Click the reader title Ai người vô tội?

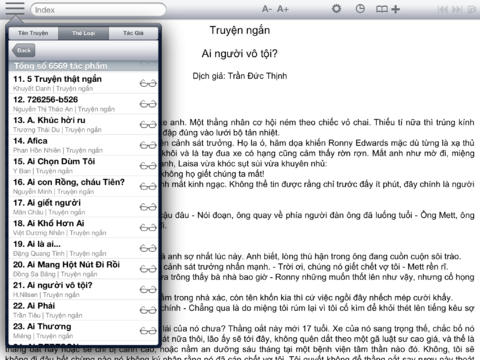click(239, 53)
